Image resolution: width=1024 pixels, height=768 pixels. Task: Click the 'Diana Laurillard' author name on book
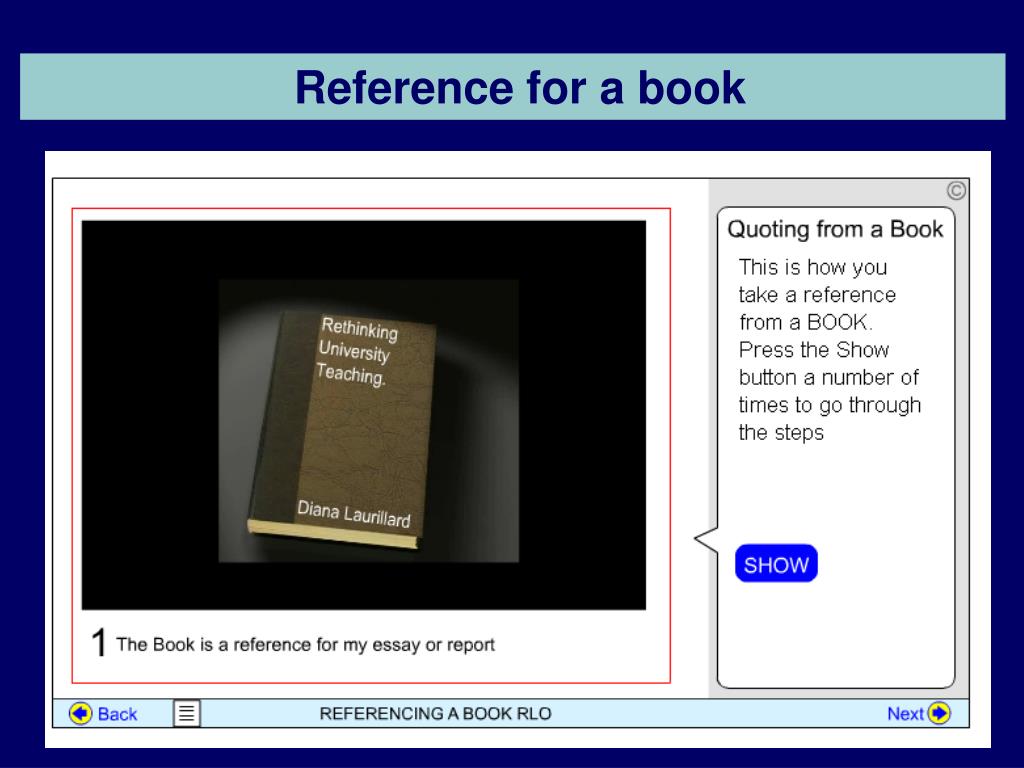click(354, 514)
